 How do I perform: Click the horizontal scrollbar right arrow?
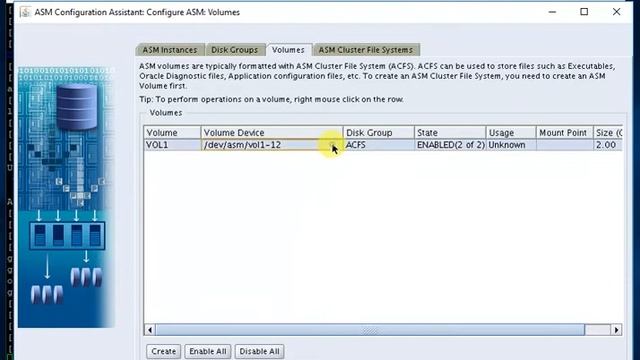pos(616,330)
